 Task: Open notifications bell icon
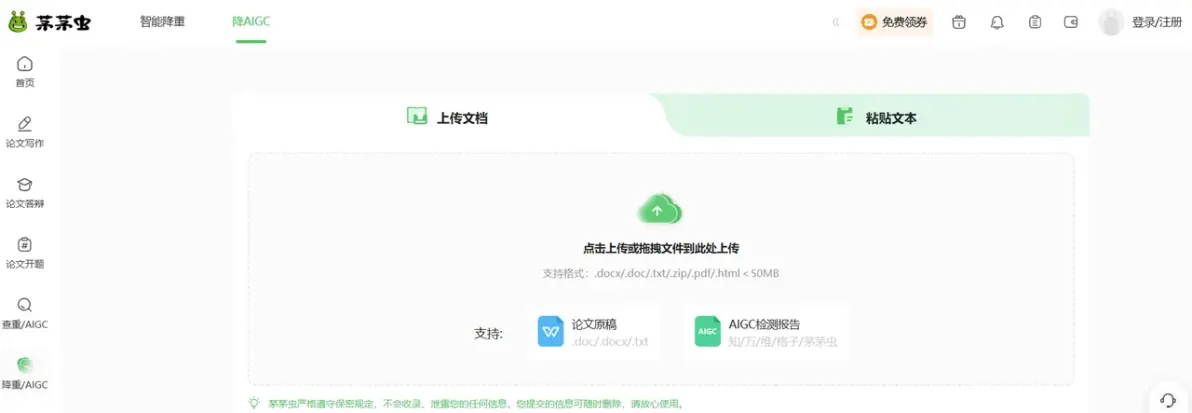point(997,22)
